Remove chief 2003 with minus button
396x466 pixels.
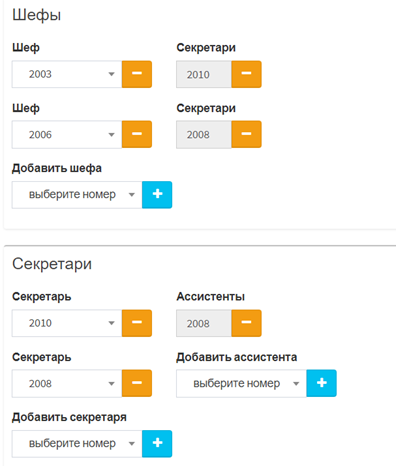pyautogui.click(x=137, y=74)
